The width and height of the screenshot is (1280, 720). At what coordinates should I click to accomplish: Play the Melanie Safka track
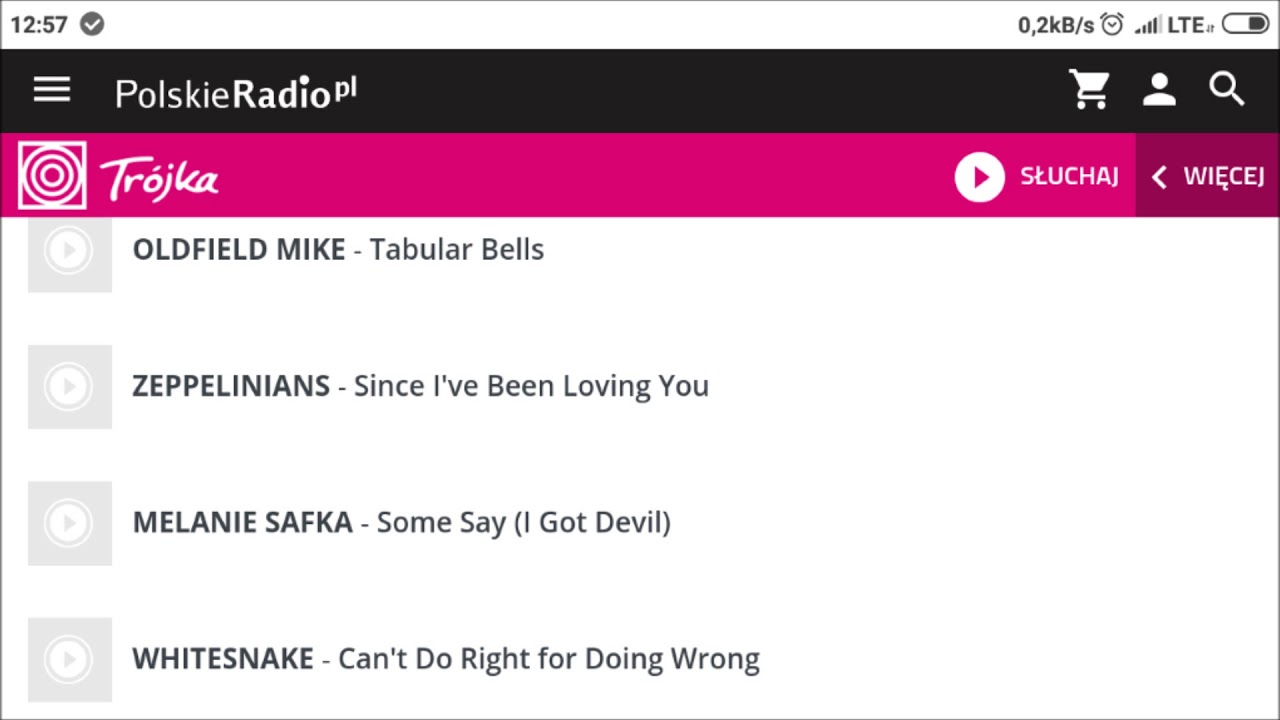[69, 523]
